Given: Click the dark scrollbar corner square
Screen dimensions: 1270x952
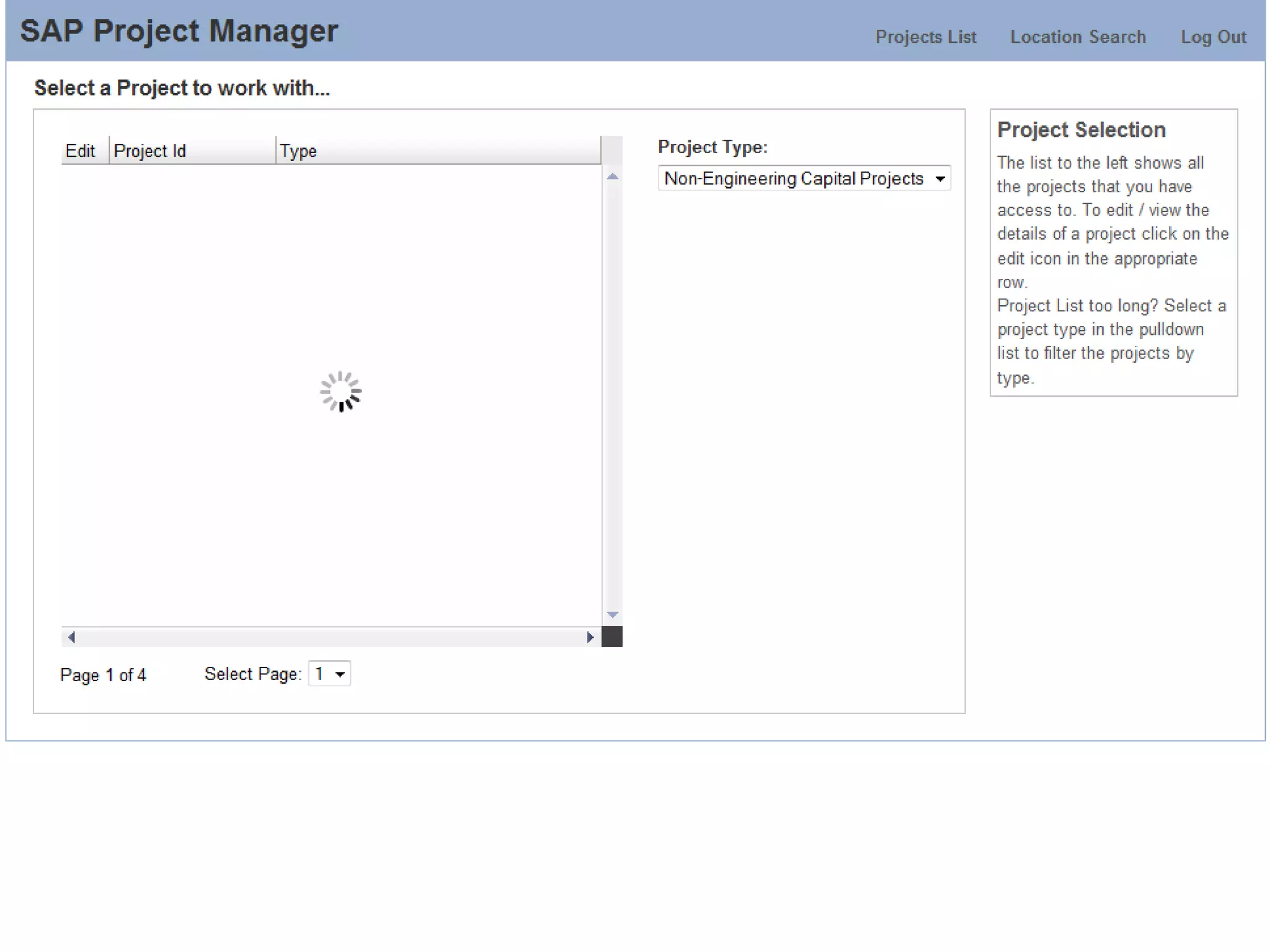Looking at the screenshot, I should pos(612,637).
